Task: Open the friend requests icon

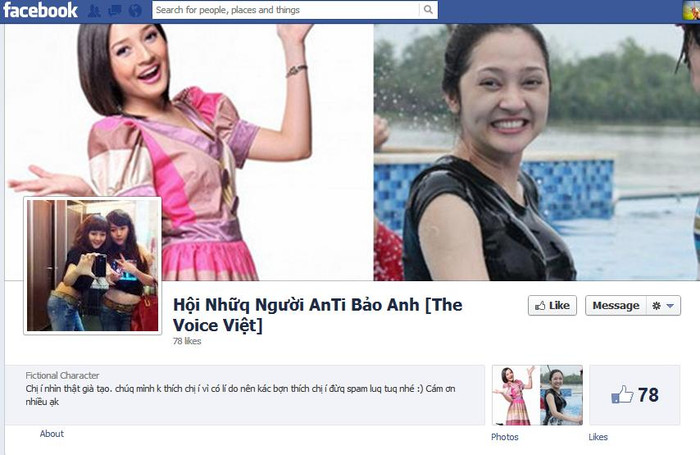Action: (x=94, y=11)
